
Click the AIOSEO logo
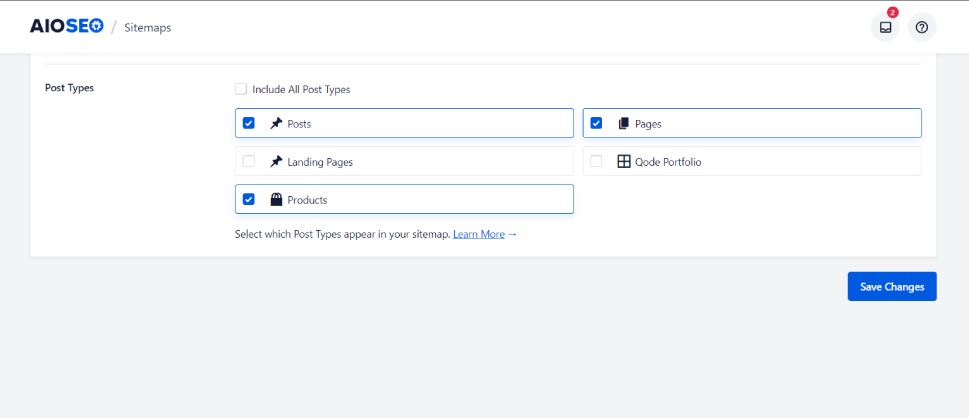[67, 27]
